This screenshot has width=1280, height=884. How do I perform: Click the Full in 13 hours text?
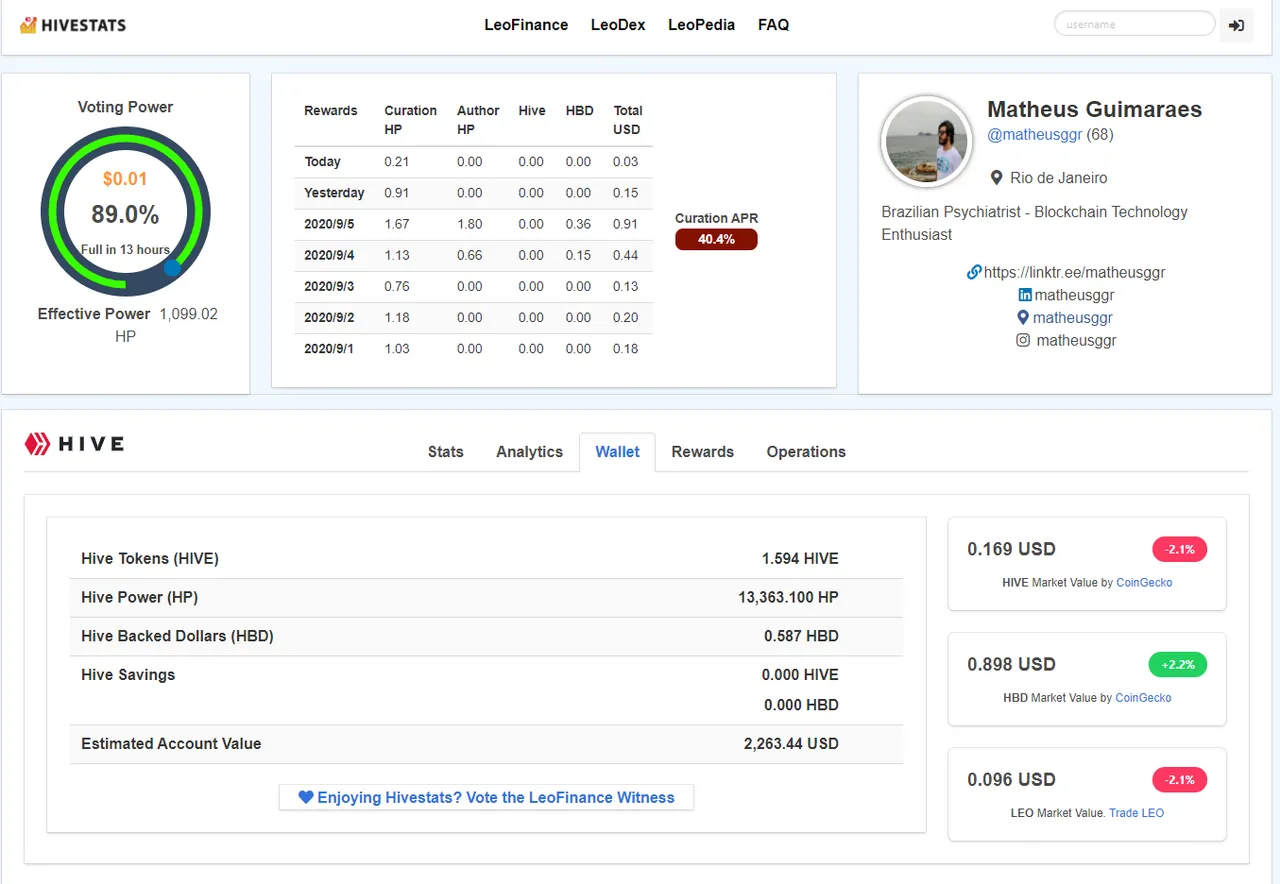[125, 250]
